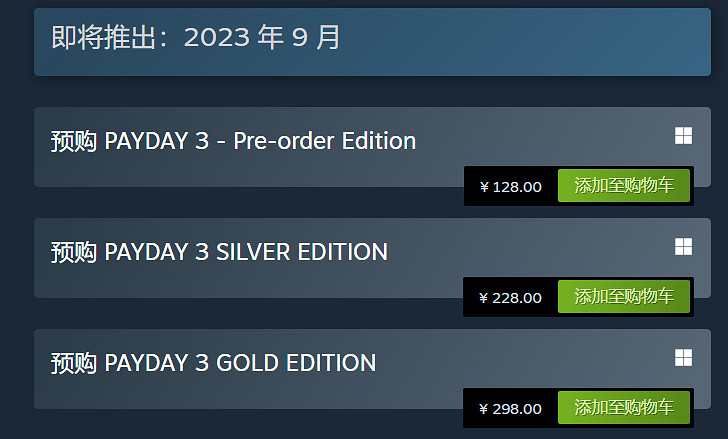Add PAYDAY 3 SILVER EDITION to cart

[x=624, y=297]
